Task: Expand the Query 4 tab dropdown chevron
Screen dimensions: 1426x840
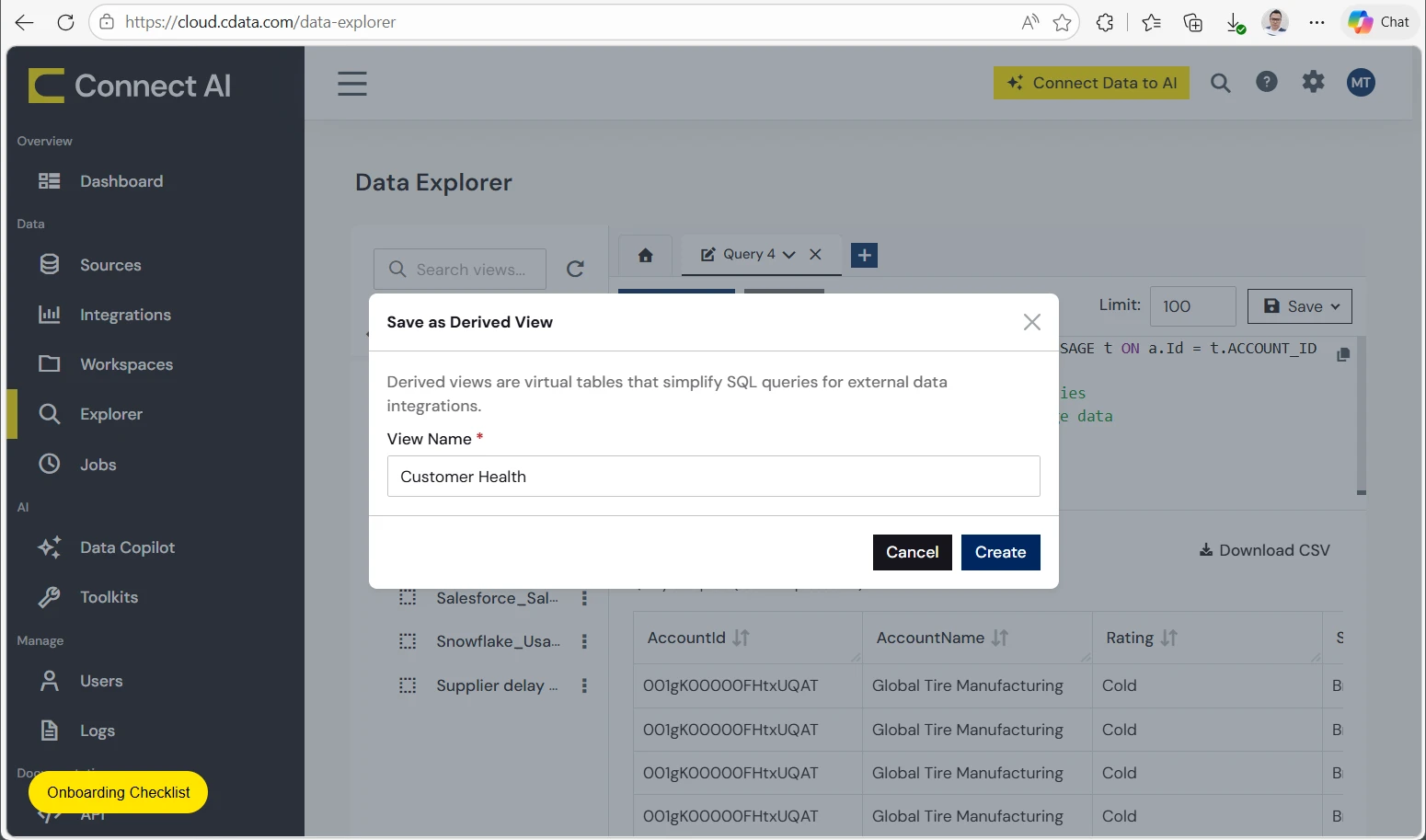Action: point(789,255)
